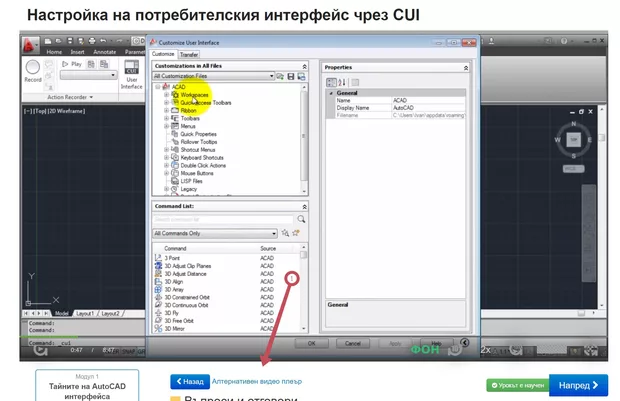Switch to the Customize tab
The width and height of the screenshot is (620, 401).
[163, 54]
